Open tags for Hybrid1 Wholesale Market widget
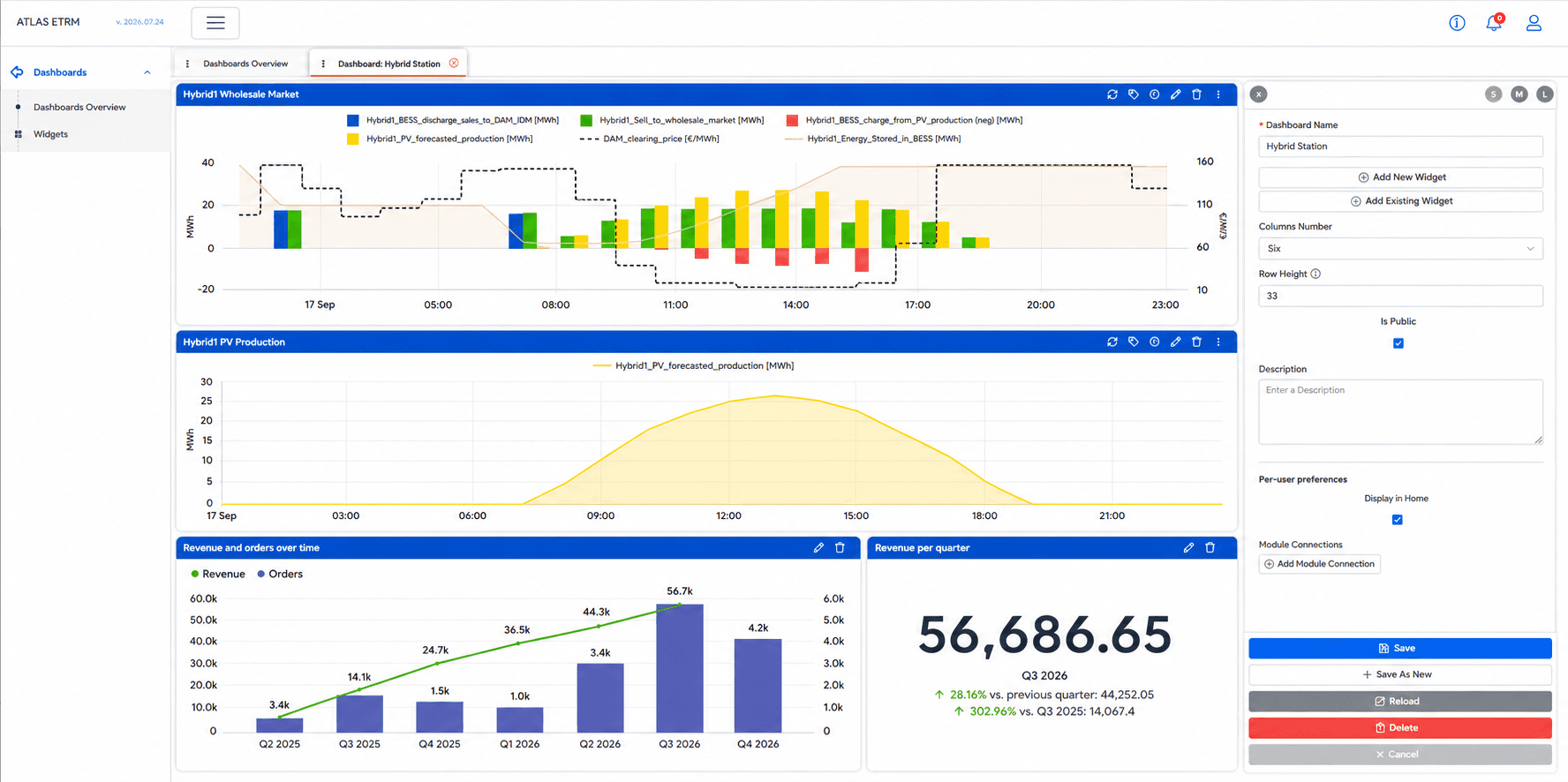The height and width of the screenshot is (782, 1568). [x=1134, y=94]
